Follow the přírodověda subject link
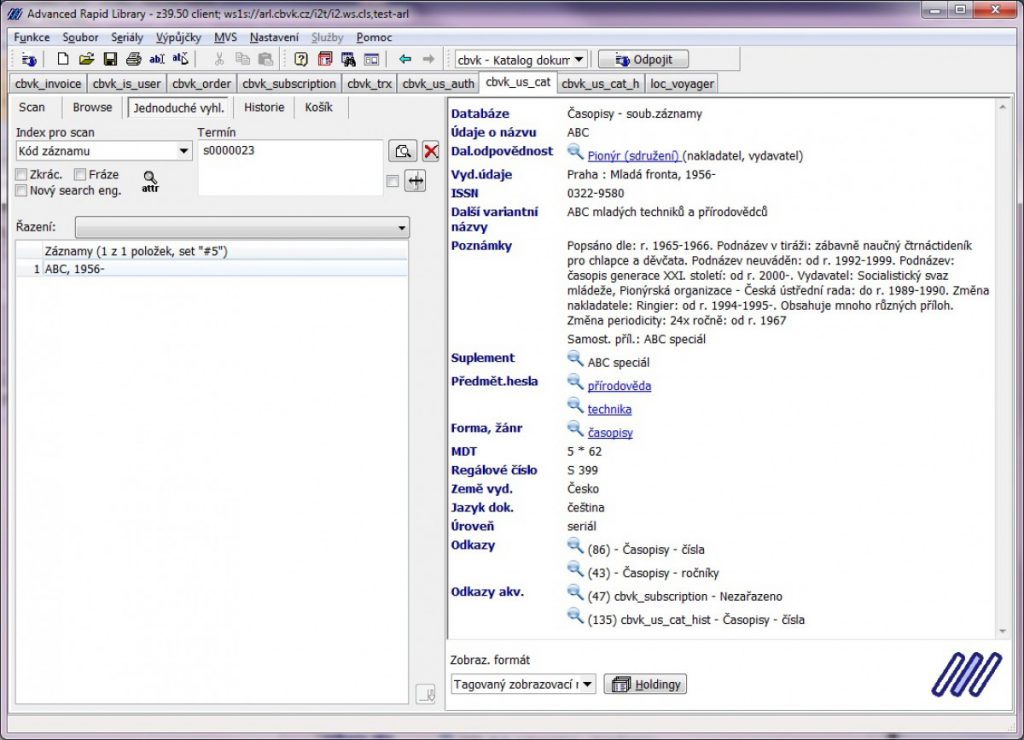Viewport: 1024px width, 740px height. click(619, 386)
